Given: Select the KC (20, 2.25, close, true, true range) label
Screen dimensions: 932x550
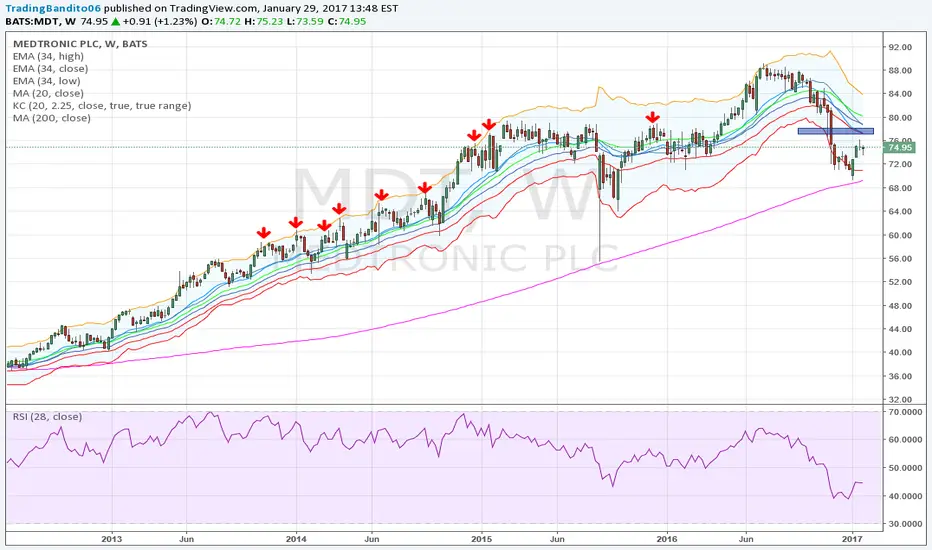Looking at the screenshot, I should pyautogui.click(x=102, y=106).
